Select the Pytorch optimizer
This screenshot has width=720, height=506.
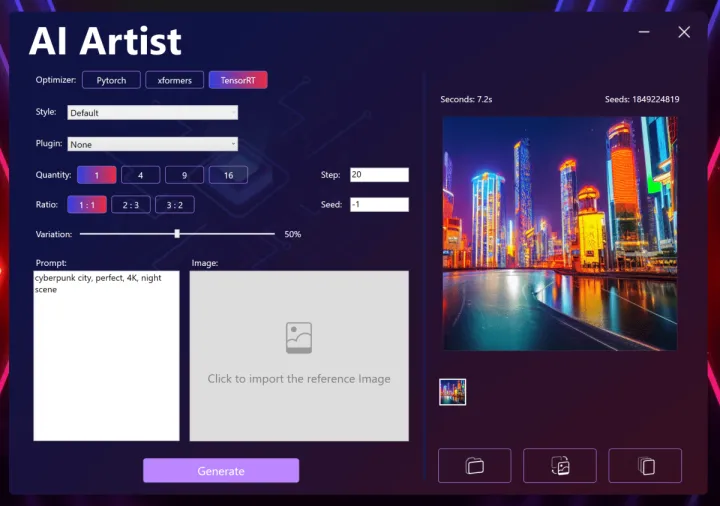pos(111,80)
